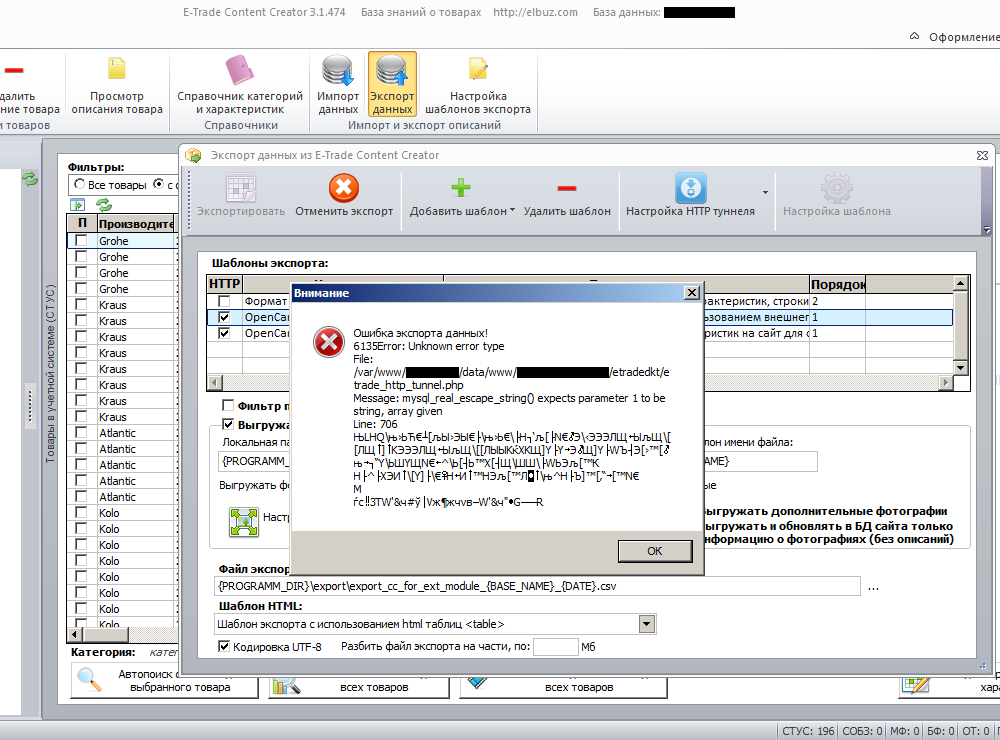Click the 'HTTP' column header
1000x740 pixels.
[x=224, y=284]
